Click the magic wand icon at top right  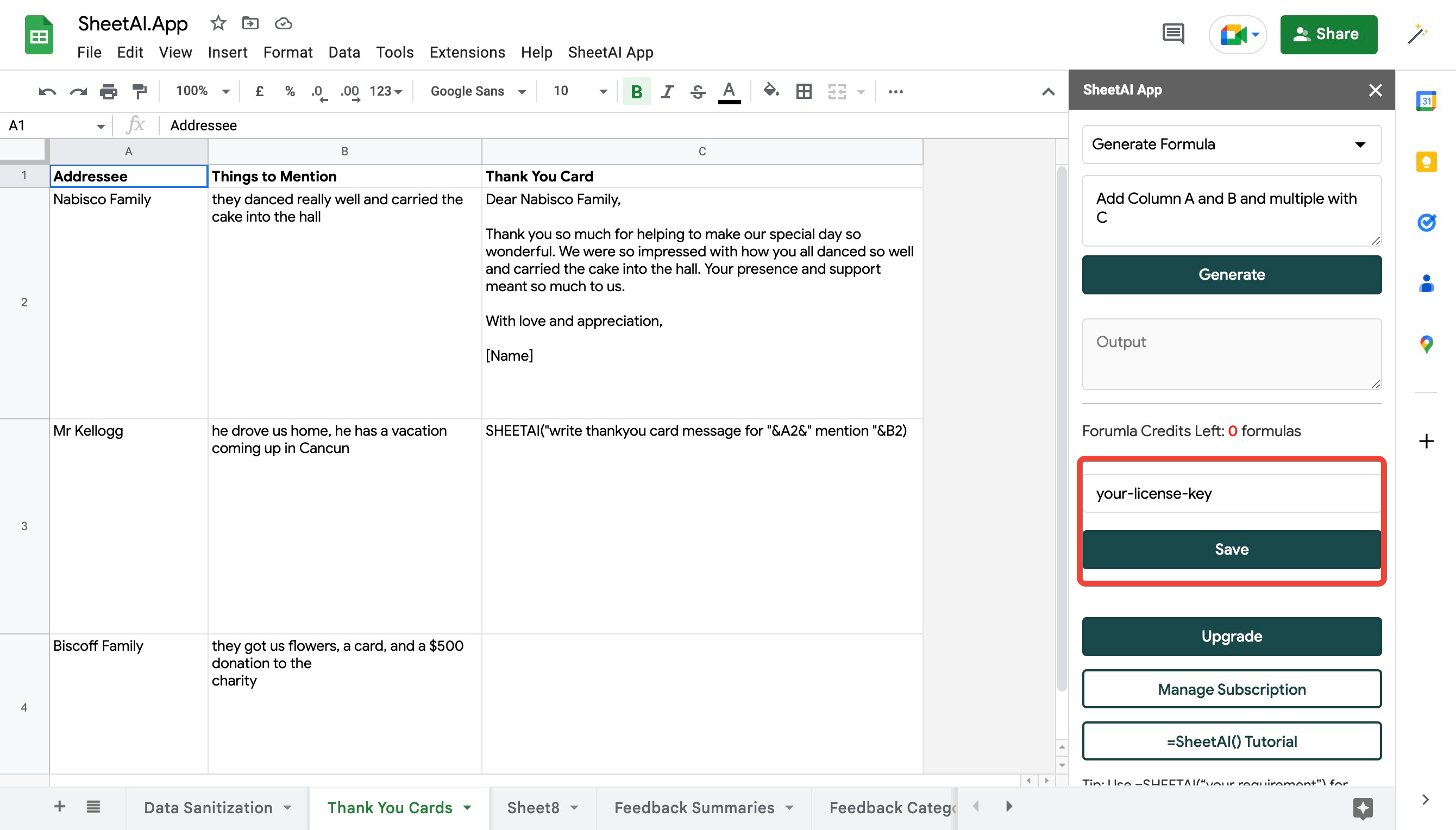point(1417,34)
